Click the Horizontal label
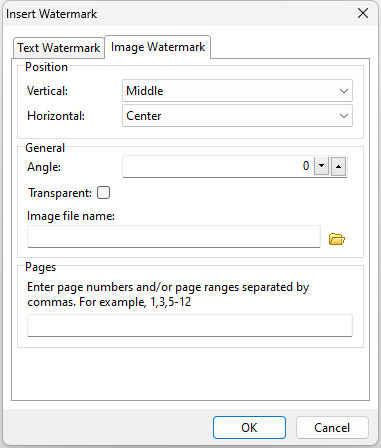This screenshot has height=448, width=381. tap(56, 116)
